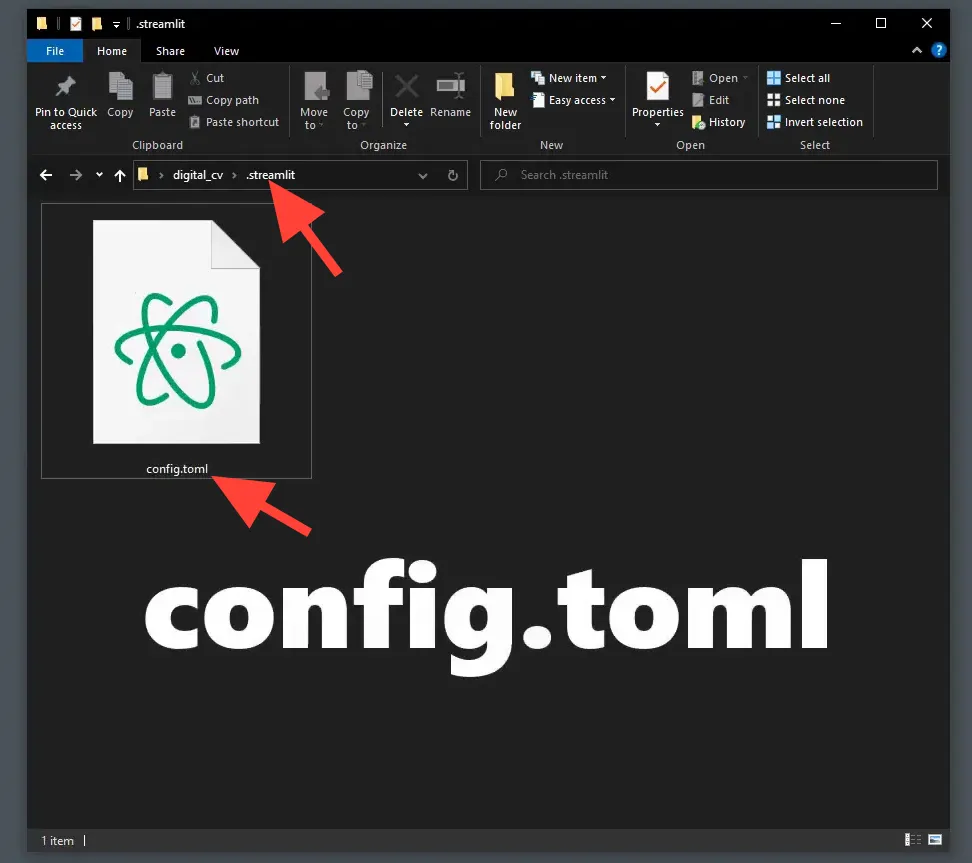Create a New folder

tap(504, 100)
